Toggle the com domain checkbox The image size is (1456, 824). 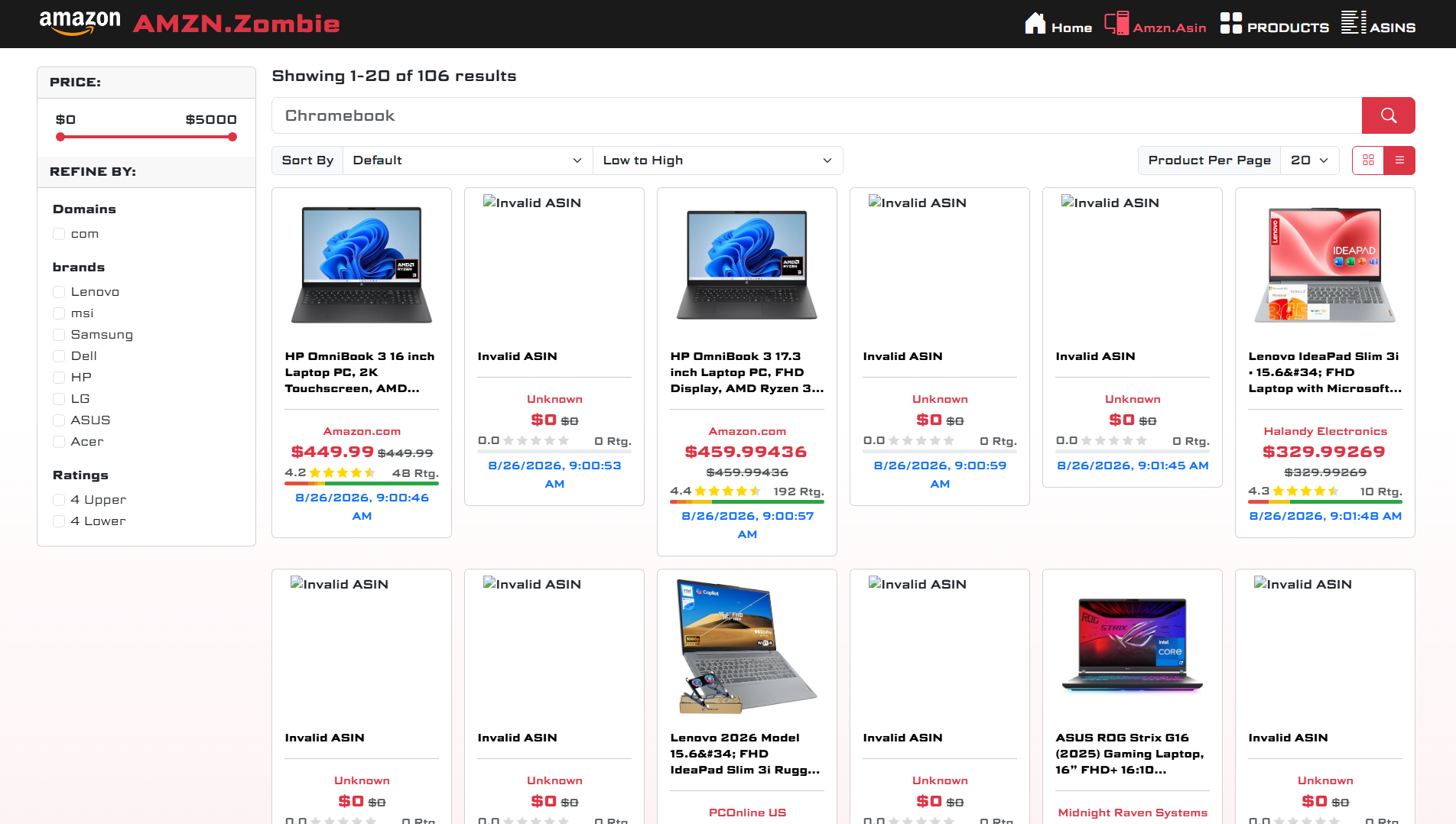tap(59, 234)
